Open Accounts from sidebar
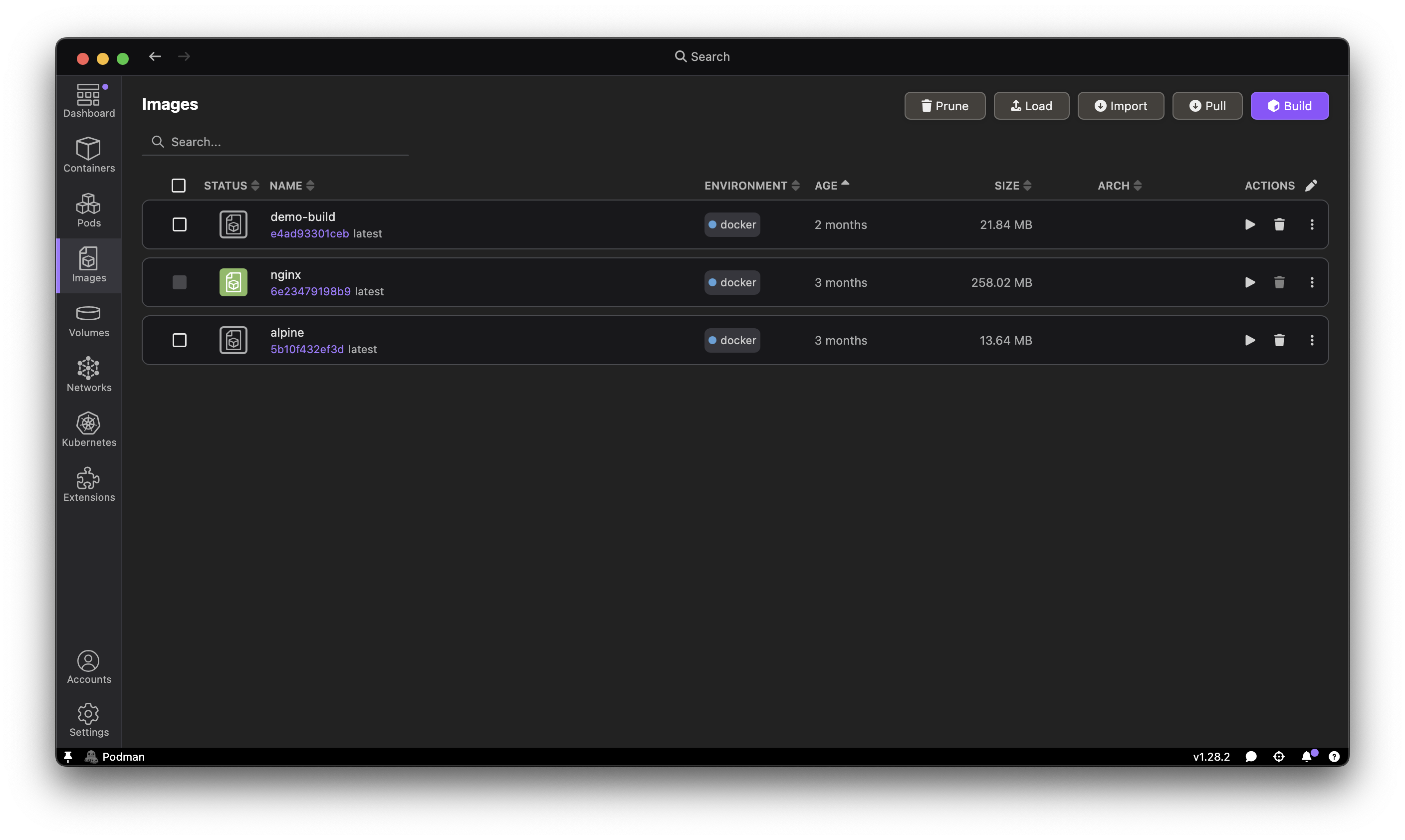Viewport: 1405px width, 840px height. point(89,667)
